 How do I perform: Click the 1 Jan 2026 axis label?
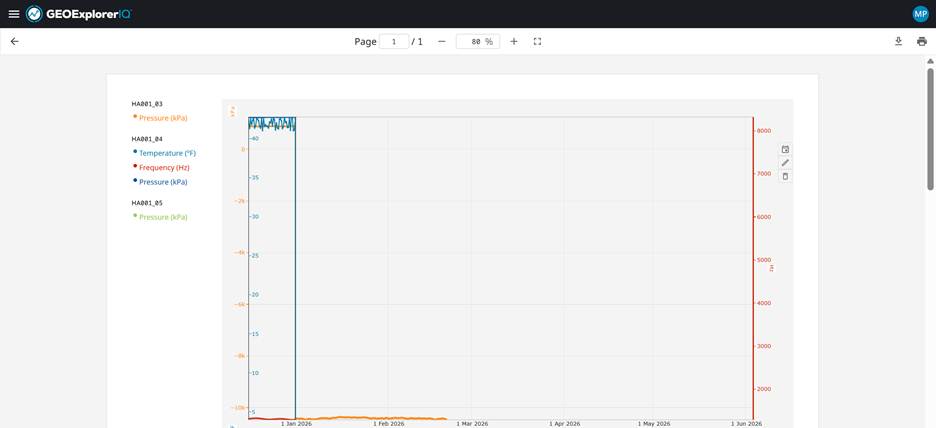click(x=296, y=424)
